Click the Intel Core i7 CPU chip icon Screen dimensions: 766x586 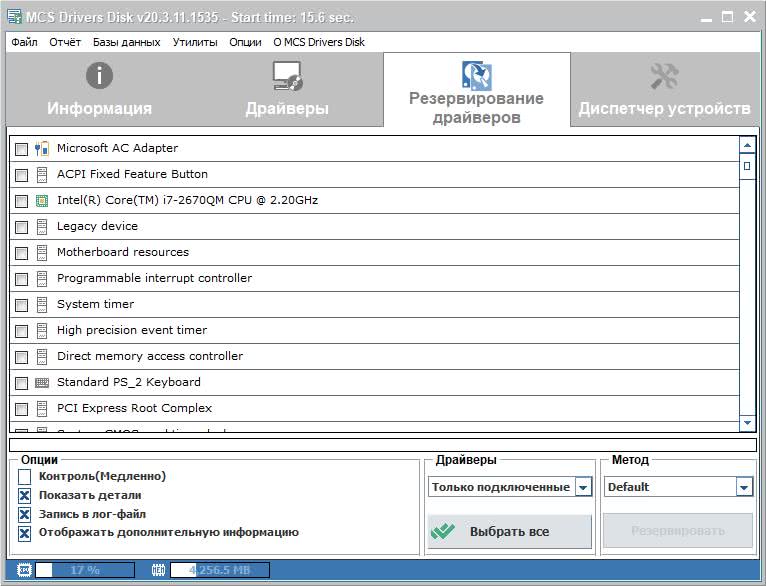[x=42, y=201]
